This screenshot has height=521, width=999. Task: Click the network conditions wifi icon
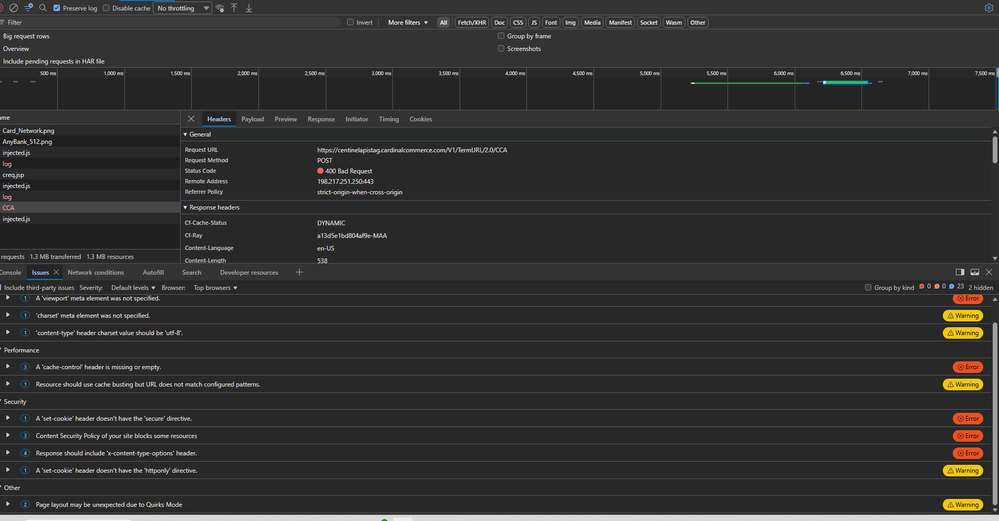pos(220,8)
